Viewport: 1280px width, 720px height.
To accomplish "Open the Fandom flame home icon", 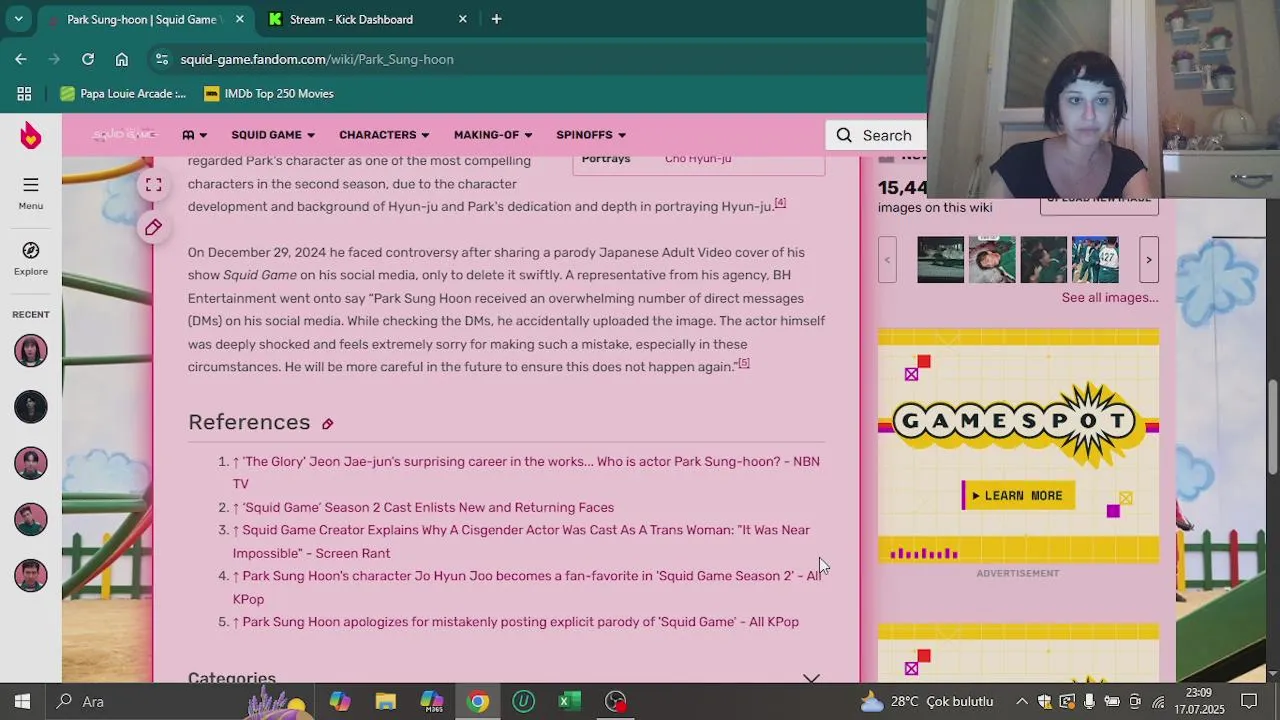I will click(x=31, y=135).
